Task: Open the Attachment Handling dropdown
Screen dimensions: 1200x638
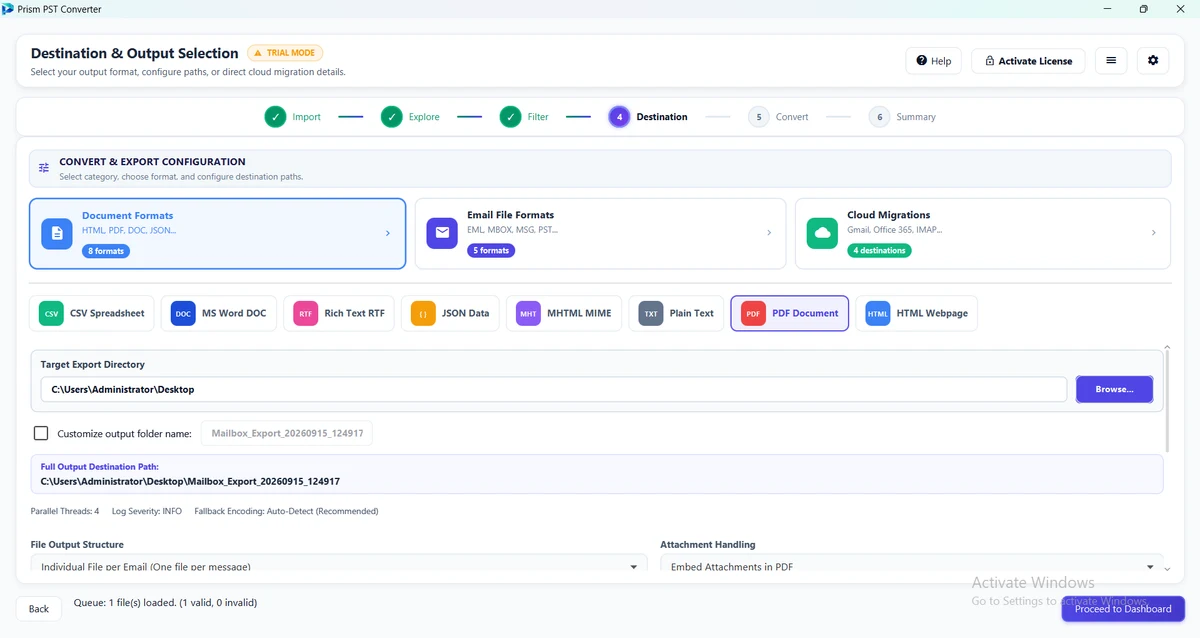Action: click(911, 566)
